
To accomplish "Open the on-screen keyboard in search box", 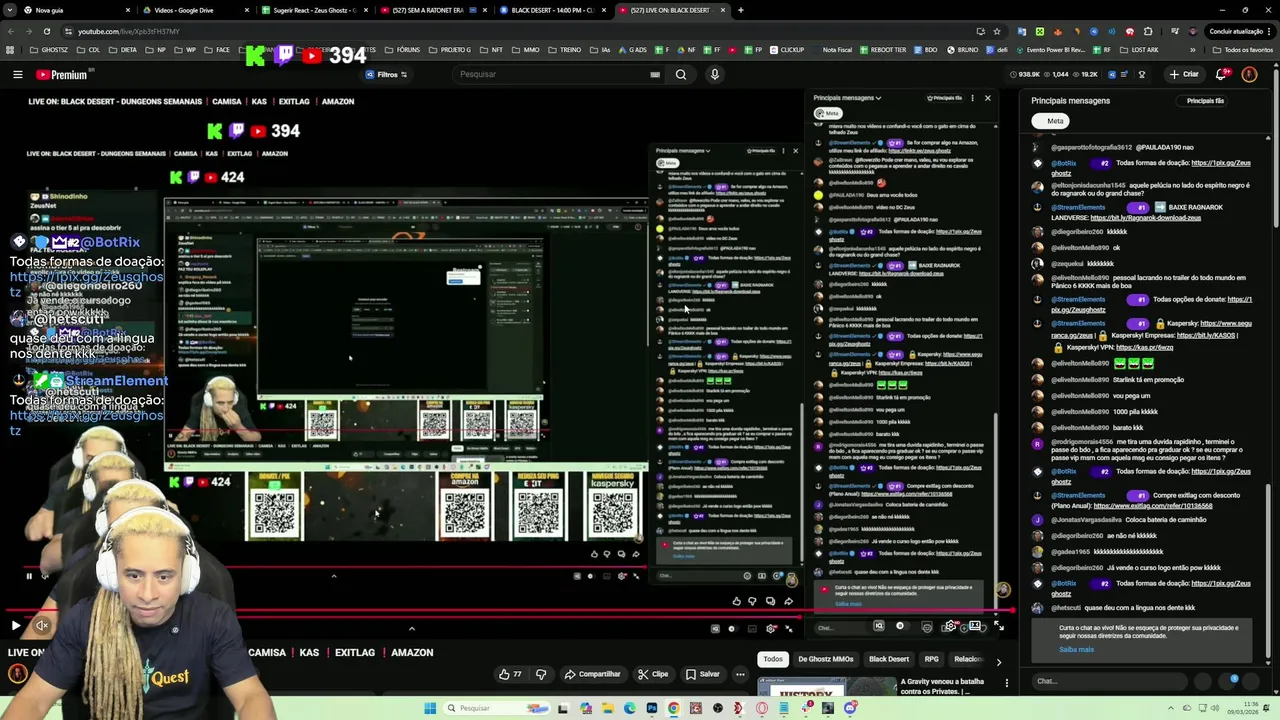I will (x=655, y=74).
